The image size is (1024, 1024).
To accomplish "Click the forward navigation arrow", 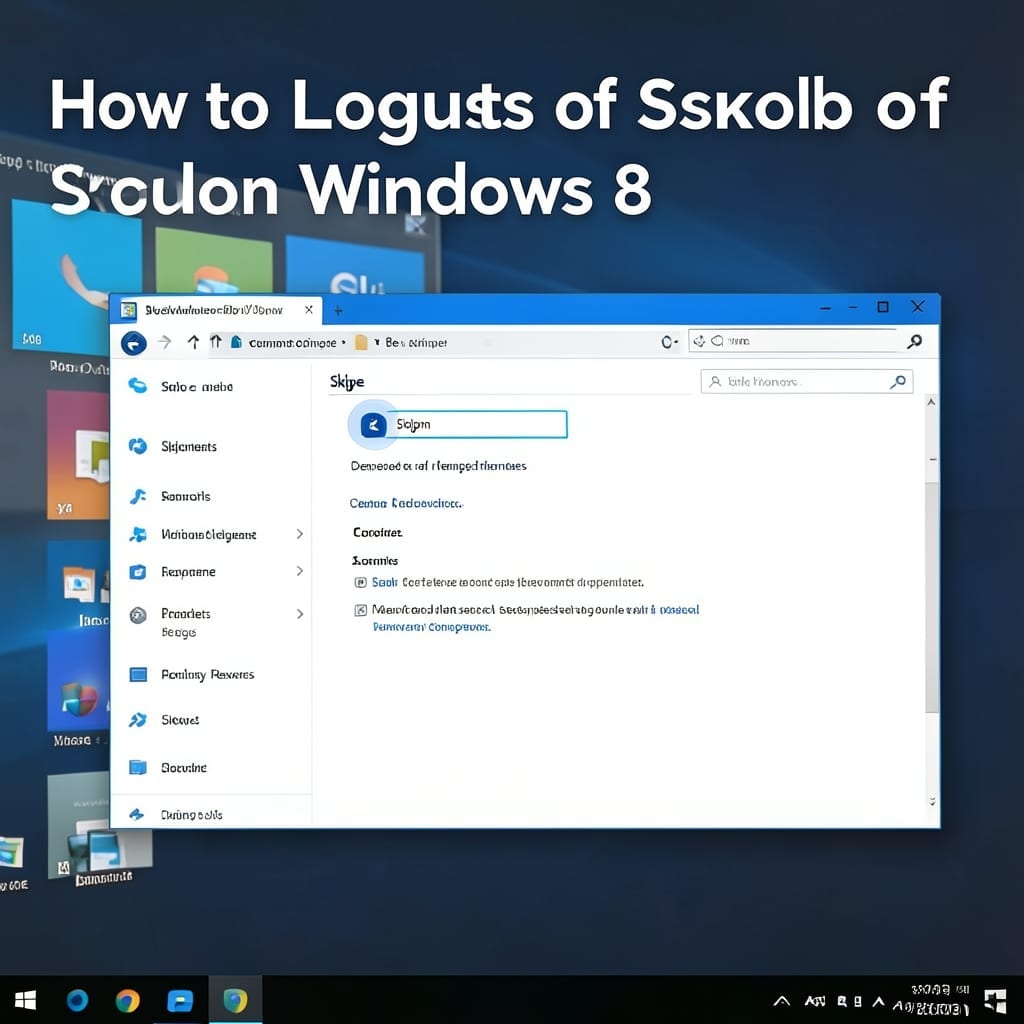I will [x=165, y=342].
